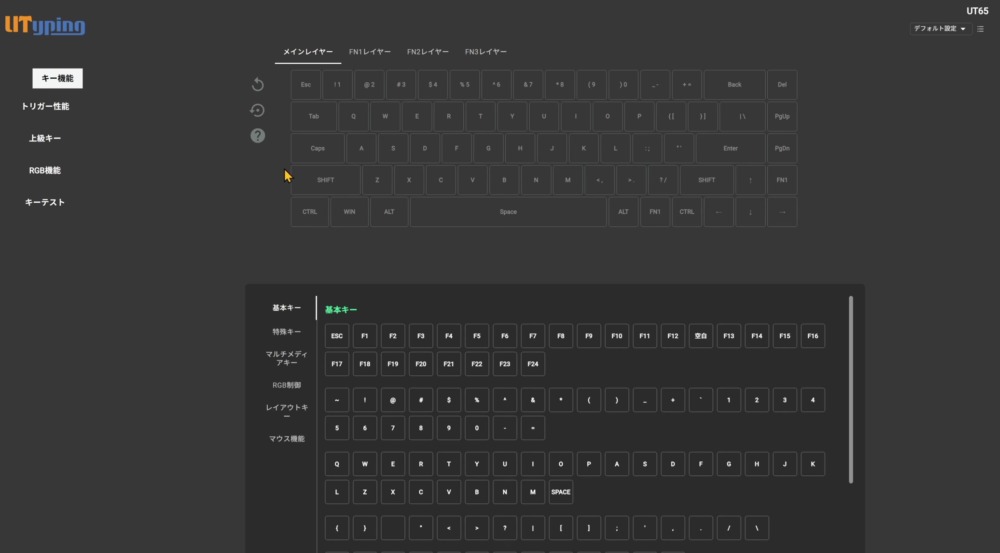Pick the SPACE key in the basic keys panel

tap(561, 492)
